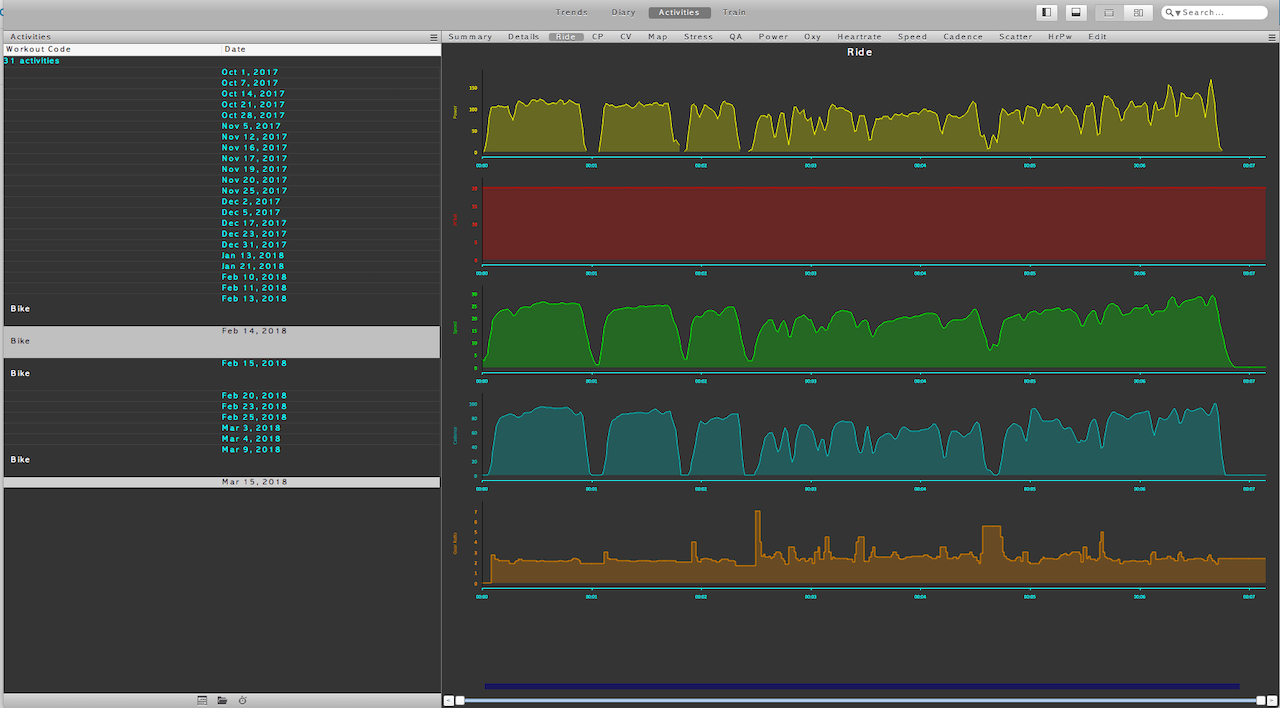This screenshot has height=708, width=1280.
Task: Click the search magnifier icon
Action: 1170,13
